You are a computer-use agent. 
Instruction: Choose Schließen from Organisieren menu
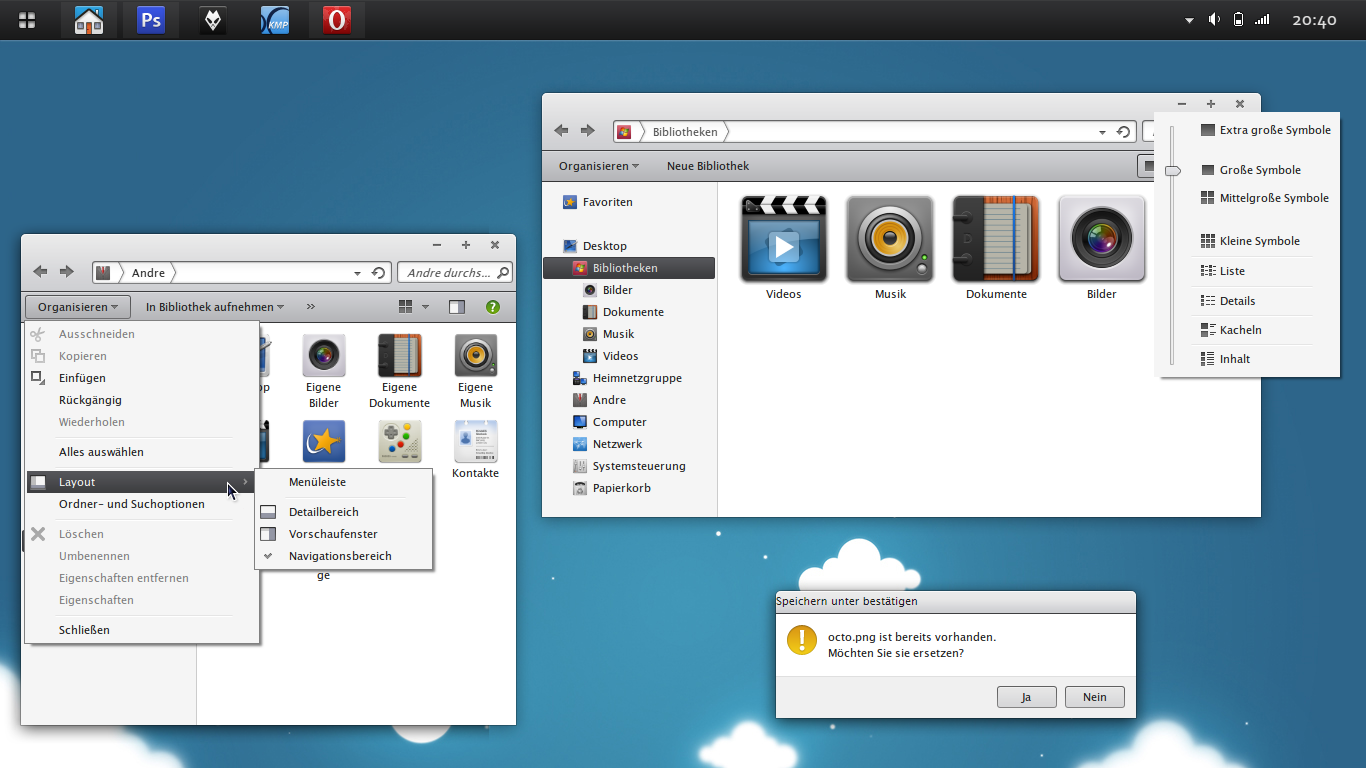coord(142,630)
